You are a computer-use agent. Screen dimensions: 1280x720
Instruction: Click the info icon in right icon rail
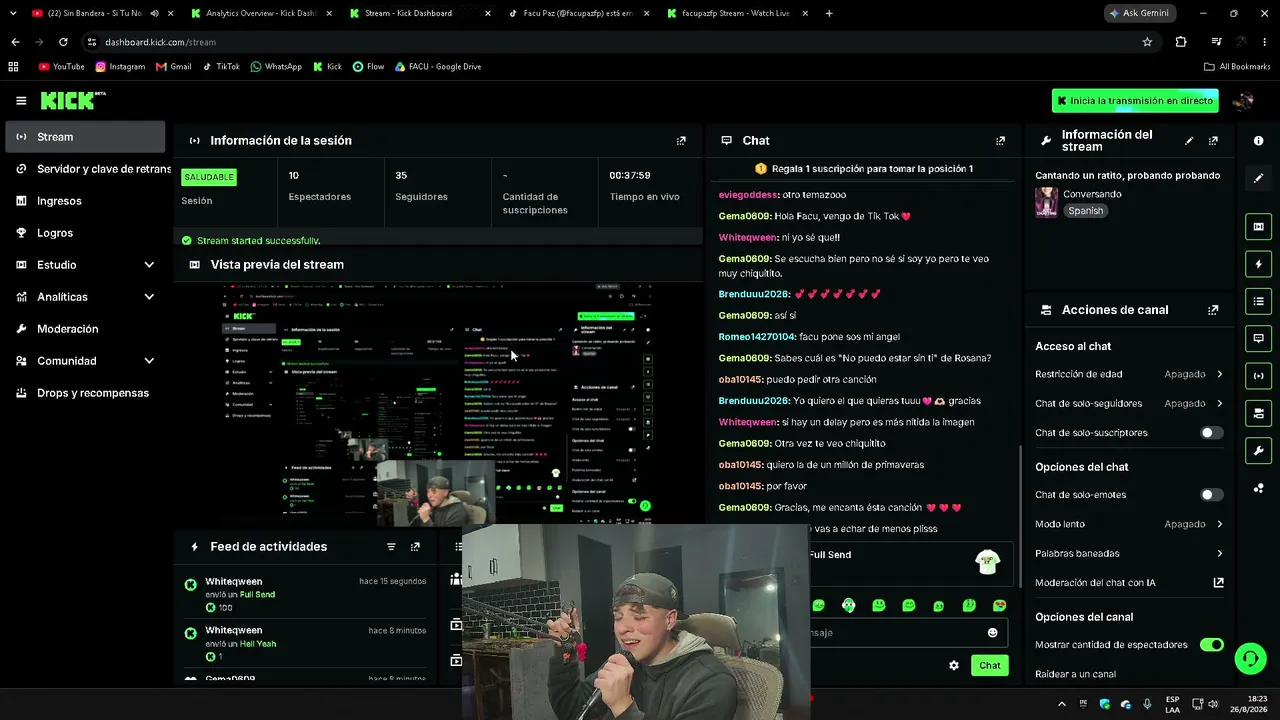click(1258, 141)
